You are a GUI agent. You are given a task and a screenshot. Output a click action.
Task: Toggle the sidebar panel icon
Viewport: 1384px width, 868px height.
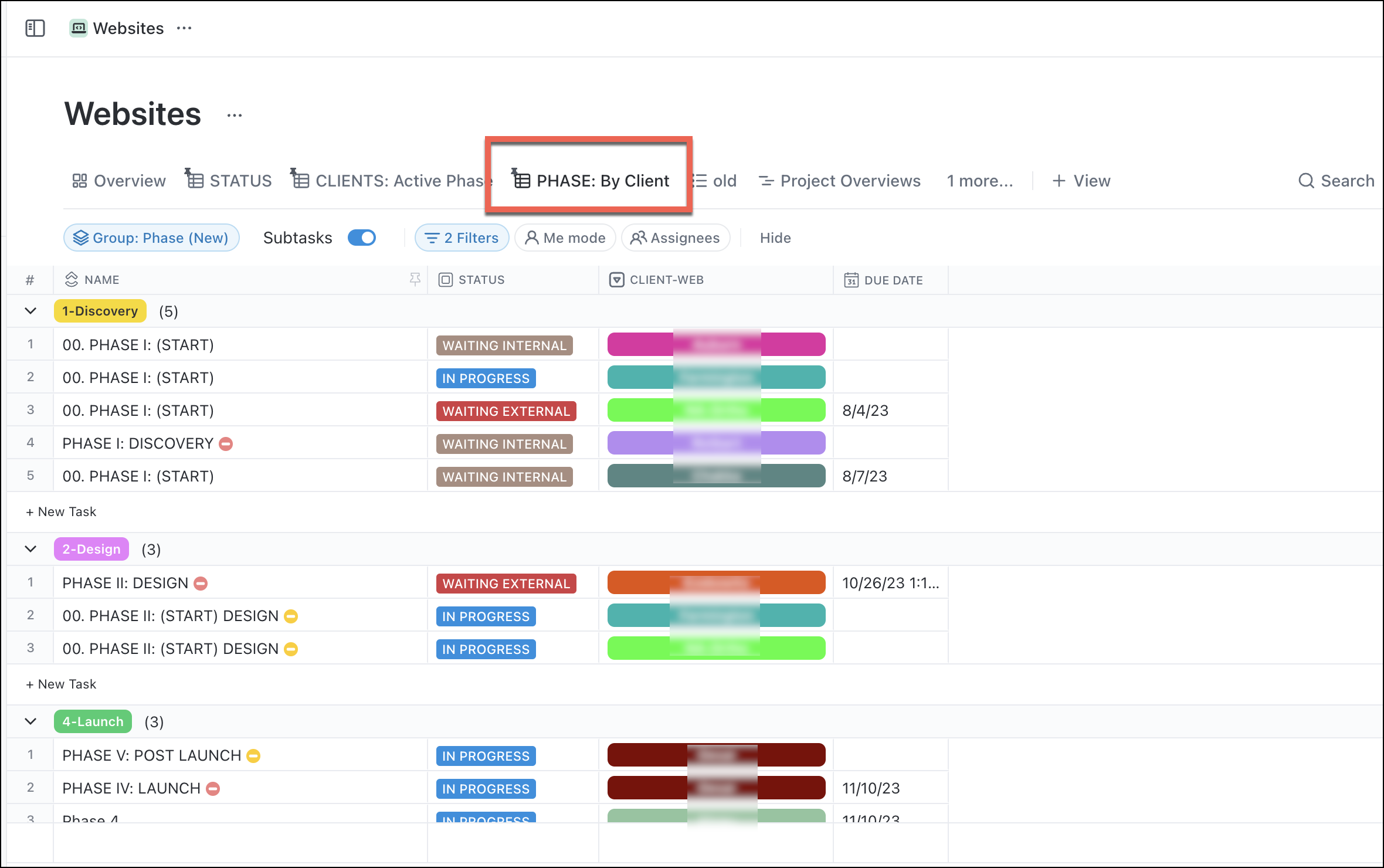pyautogui.click(x=35, y=28)
